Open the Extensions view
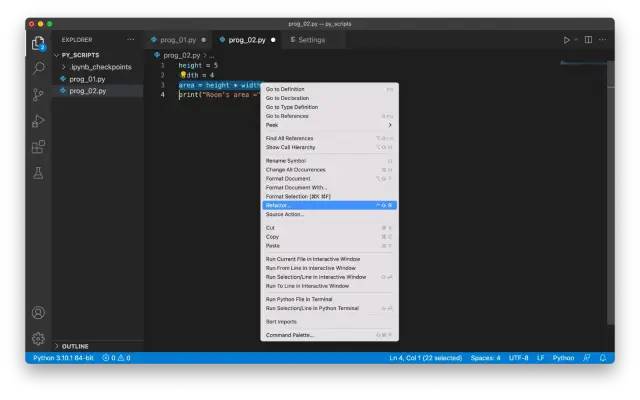Image resolution: width=640 pixels, height=400 pixels. (38, 147)
